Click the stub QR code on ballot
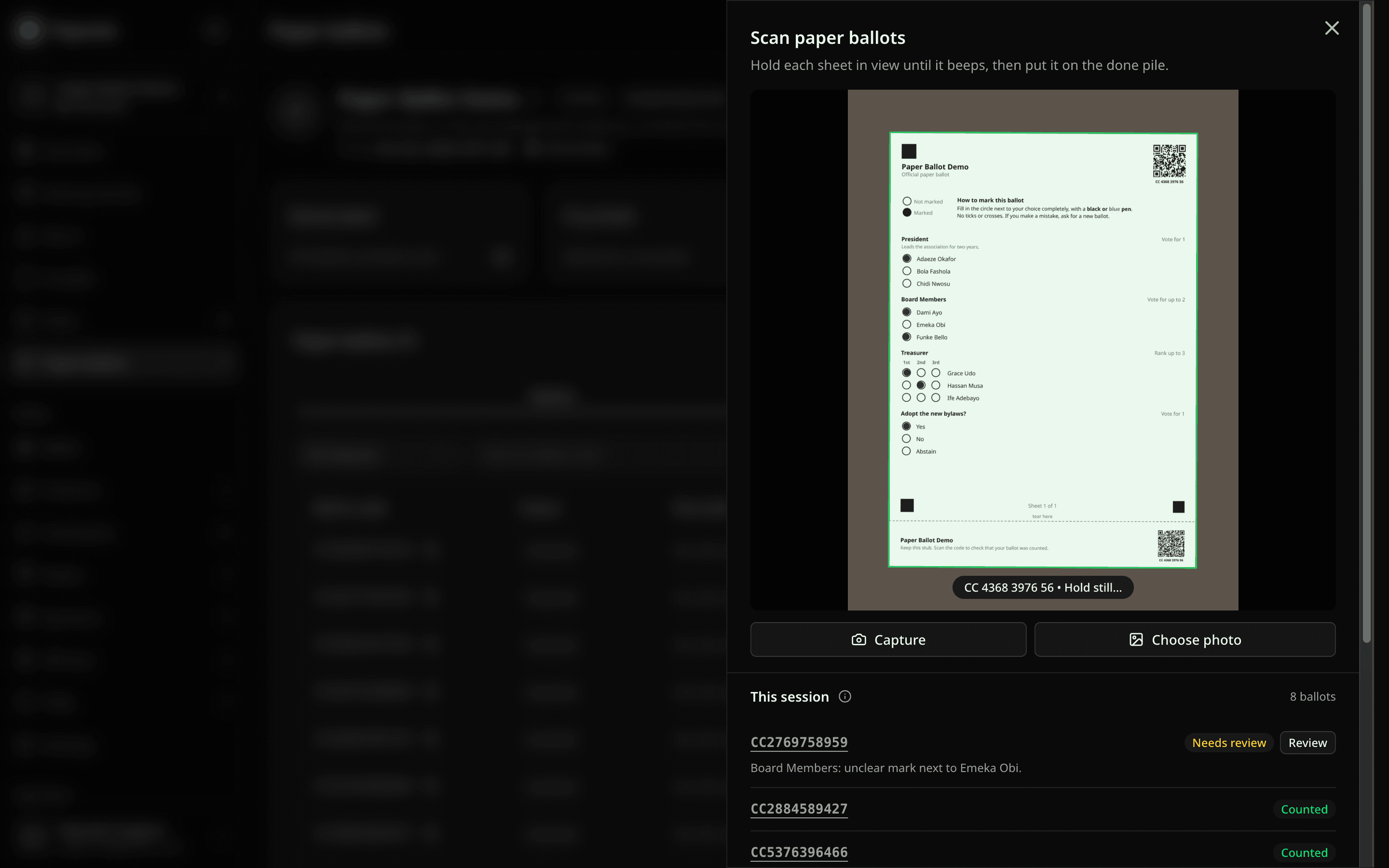The height and width of the screenshot is (868, 1389). coord(1171,543)
